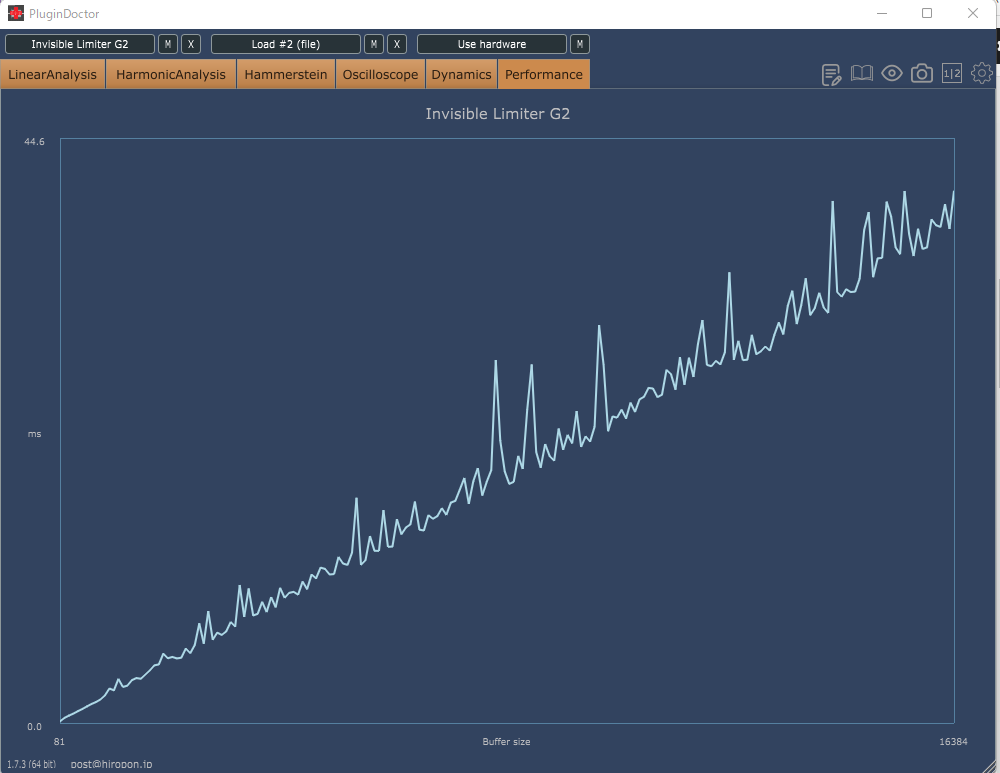This screenshot has width=1000, height=773.
Task: Click the 0.0 y-axis minimum label
Action: [34, 726]
